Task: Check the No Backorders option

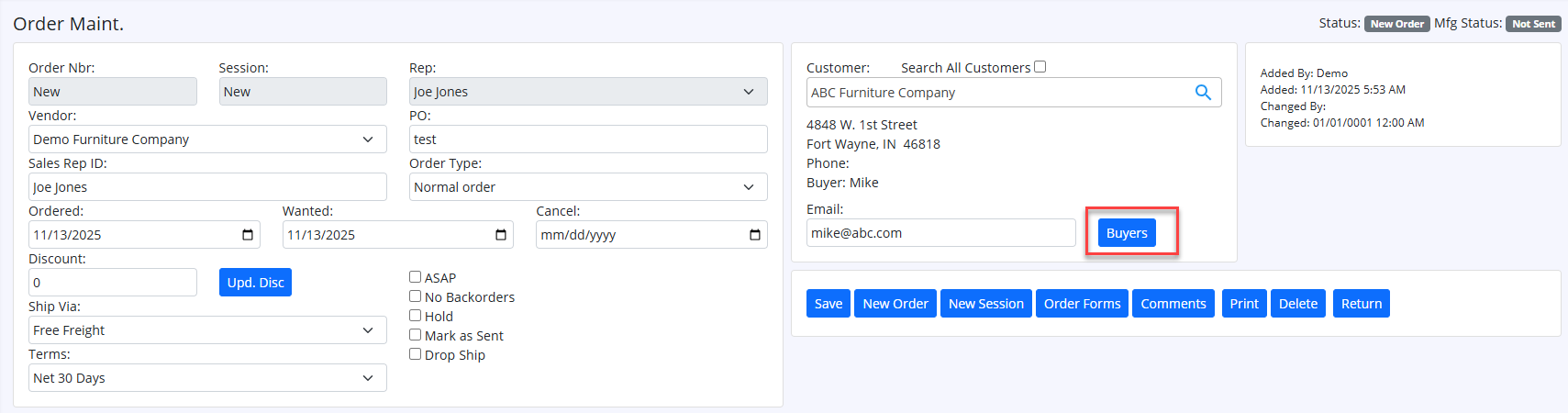Action: [416, 296]
